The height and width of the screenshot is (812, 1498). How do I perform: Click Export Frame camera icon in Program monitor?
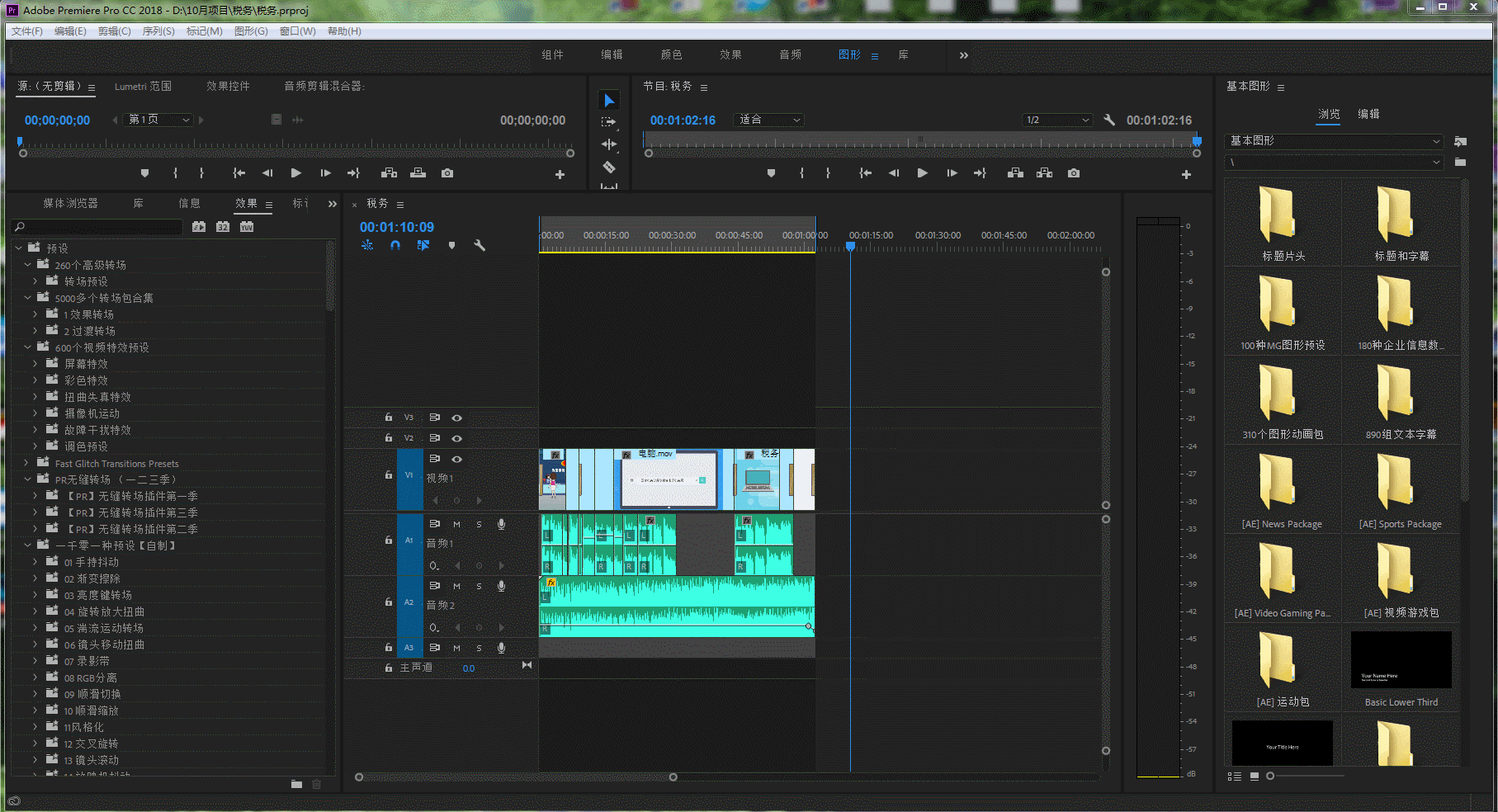(1073, 173)
